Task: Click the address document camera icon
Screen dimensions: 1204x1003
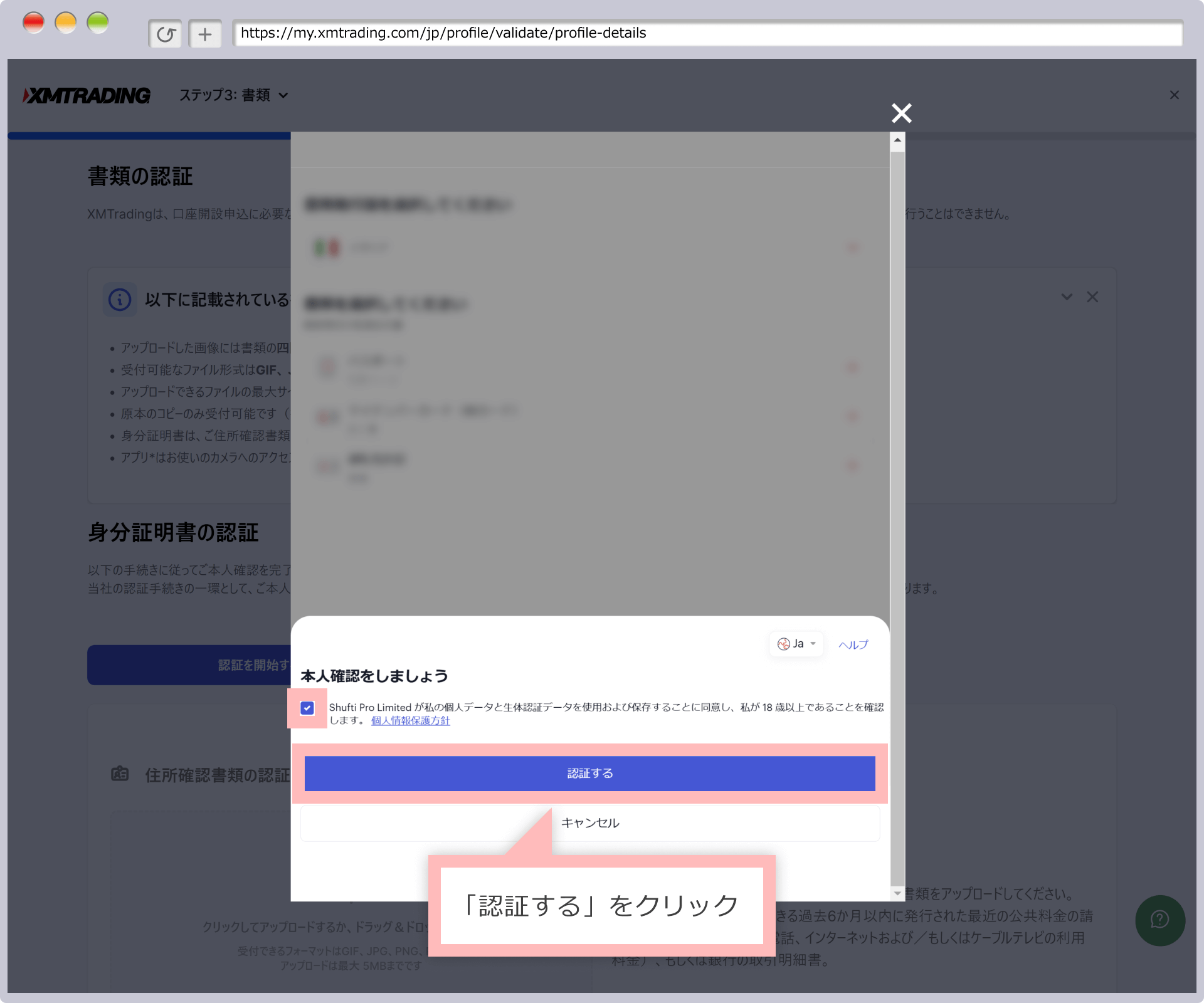Action: coord(120,774)
